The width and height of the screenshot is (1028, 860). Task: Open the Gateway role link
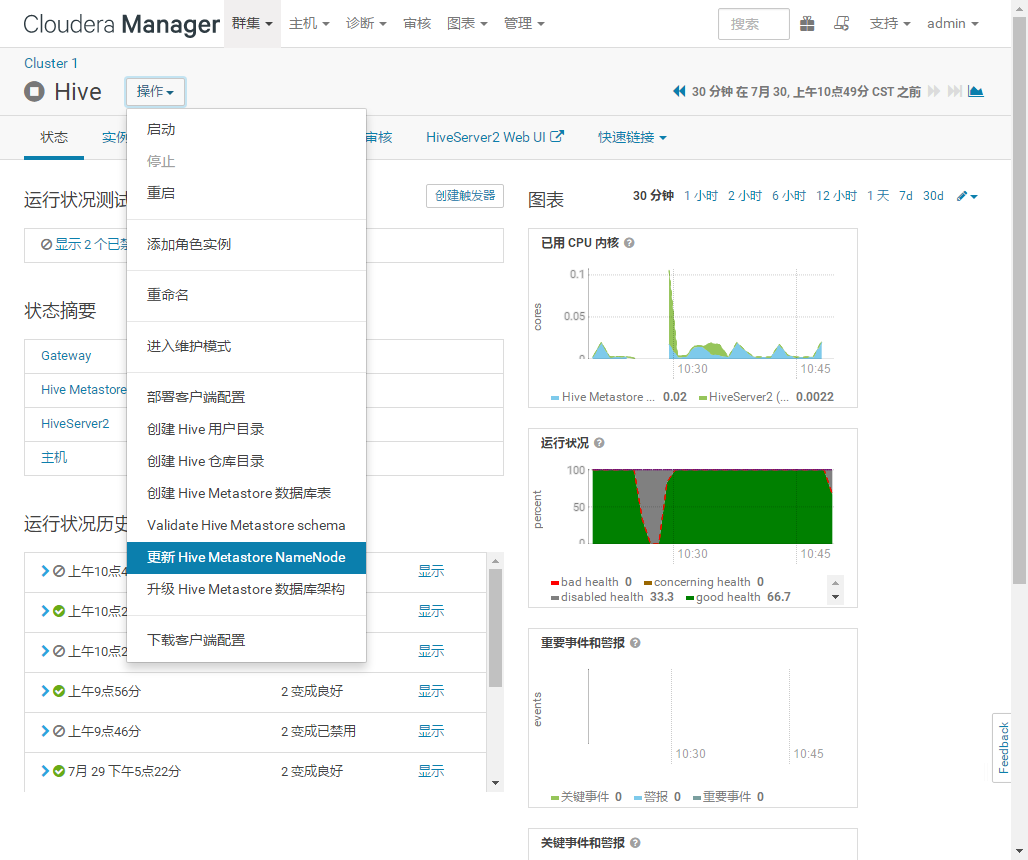pyautogui.click(x=66, y=355)
